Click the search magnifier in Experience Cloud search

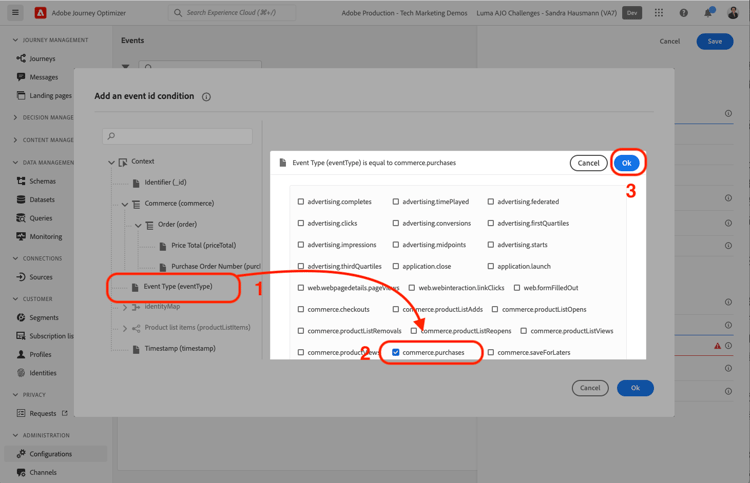177,13
